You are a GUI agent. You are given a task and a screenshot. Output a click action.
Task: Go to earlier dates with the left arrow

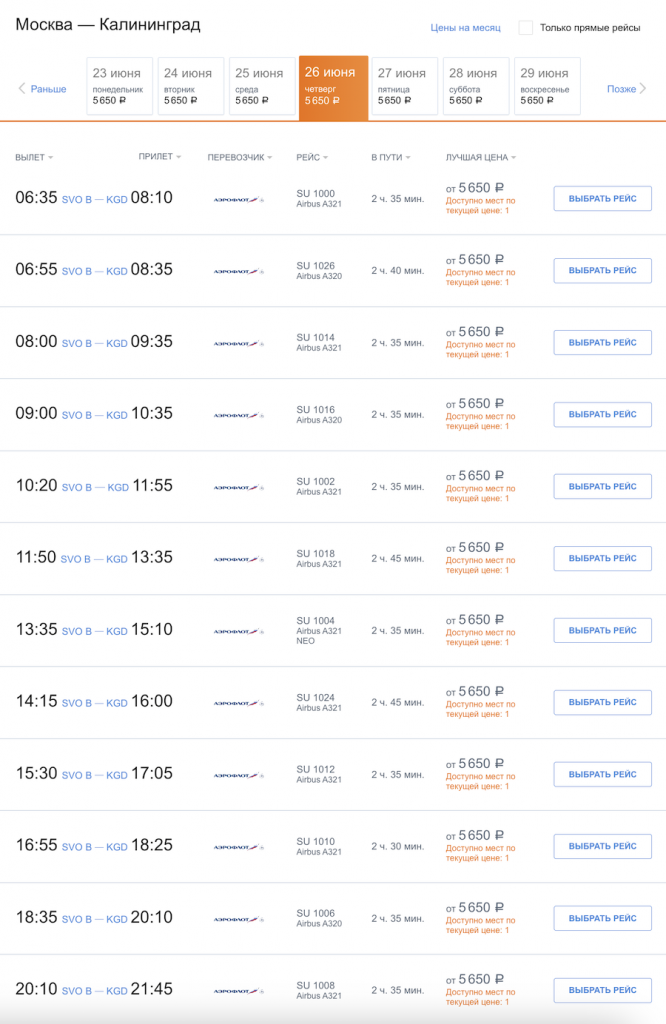(x=42, y=89)
